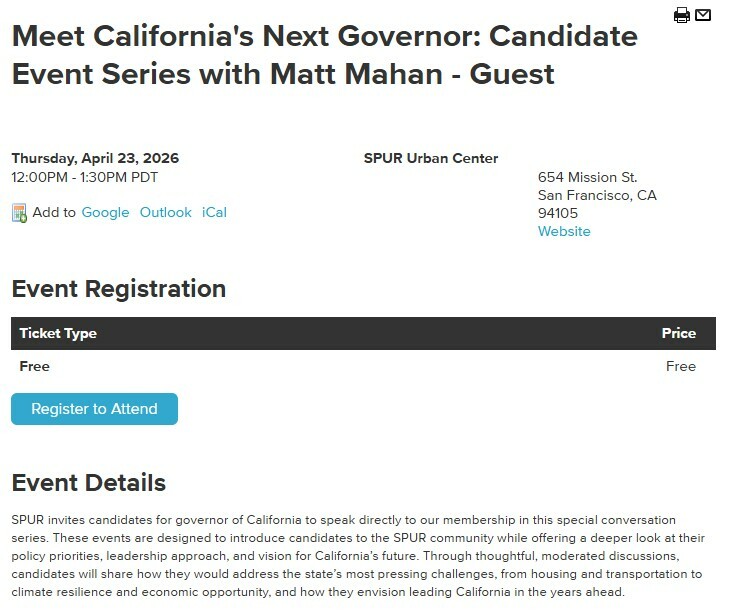Click the email envelope icon
This screenshot has width=740, height=611.
703,15
